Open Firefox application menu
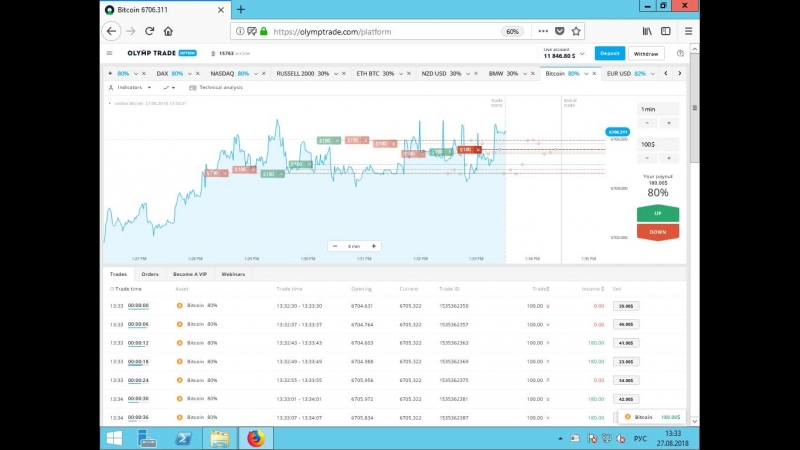This screenshot has height=450, width=800. click(688, 31)
